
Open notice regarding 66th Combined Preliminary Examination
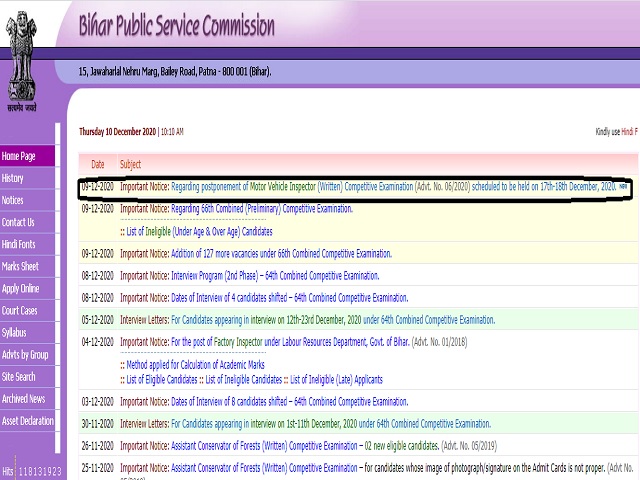click(x=262, y=209)
